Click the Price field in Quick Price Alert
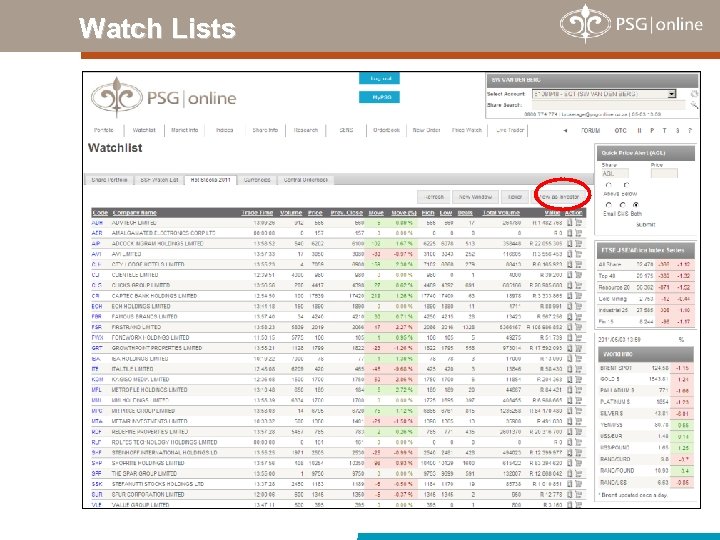Viewport: 720px width, 540px height. pyautogui.click(x=664, y=174)
